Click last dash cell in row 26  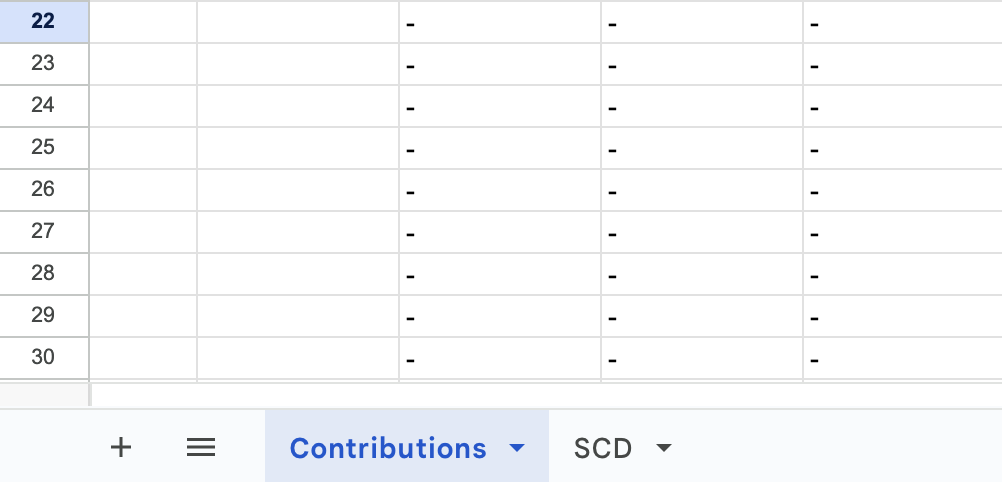click(x=902, y=190)
